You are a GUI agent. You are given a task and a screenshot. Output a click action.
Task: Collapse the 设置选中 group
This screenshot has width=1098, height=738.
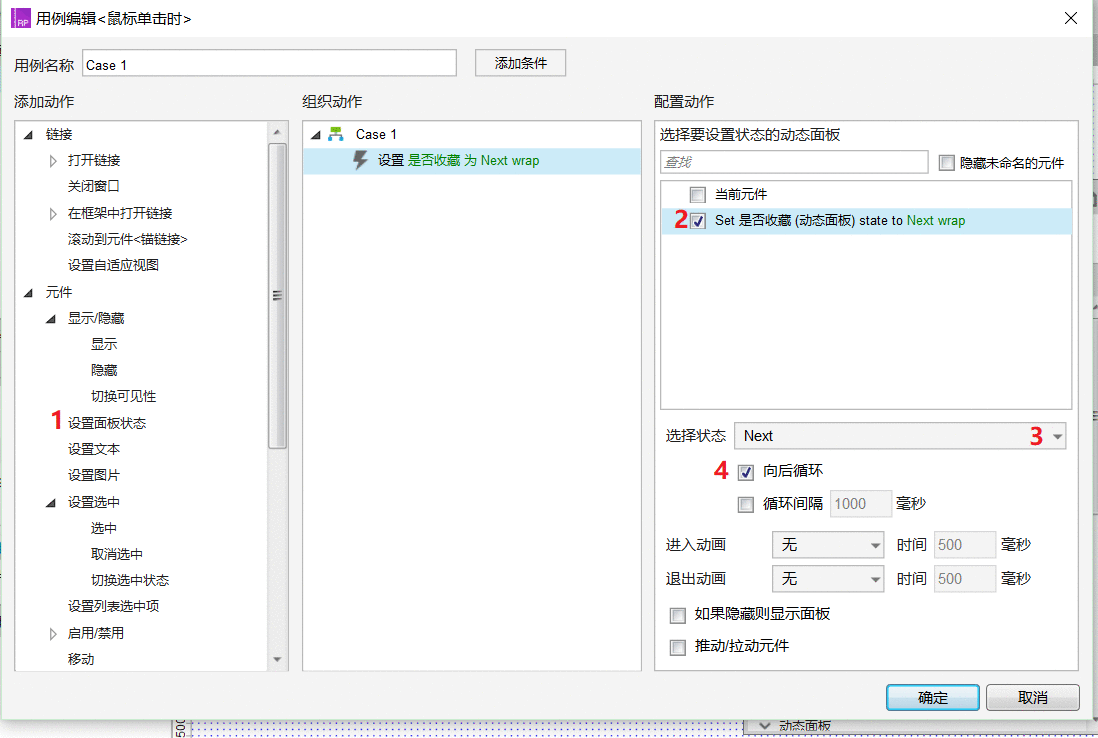click(x=51, y=503)
